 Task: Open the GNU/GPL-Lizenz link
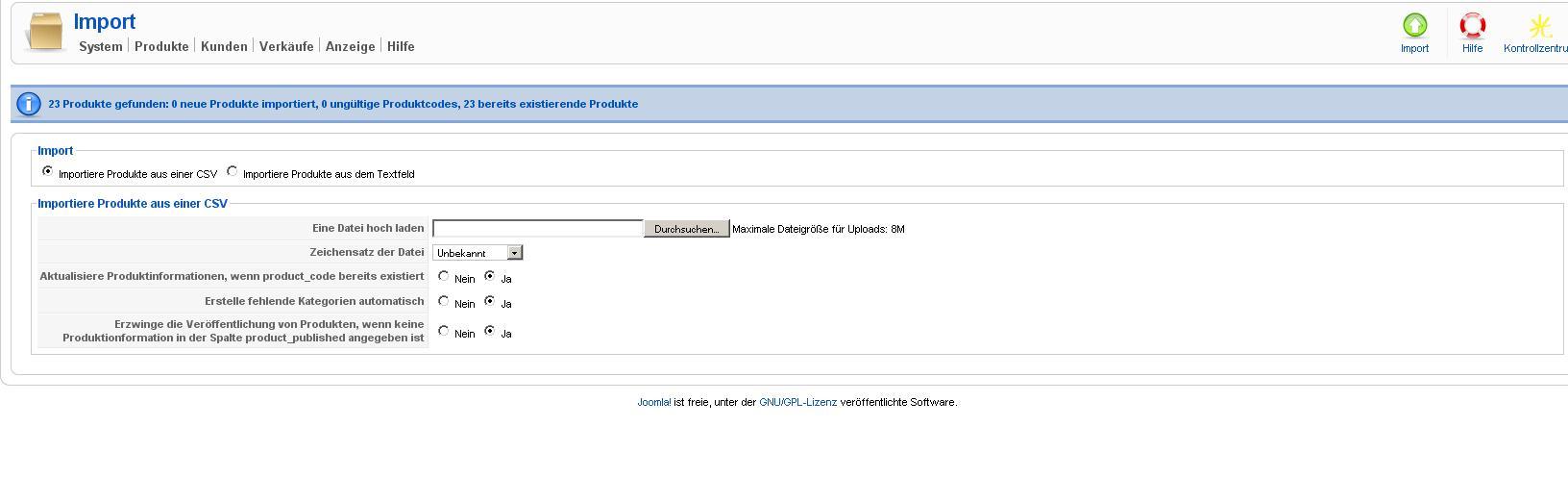pyautogui.click(x=797, y=402)
